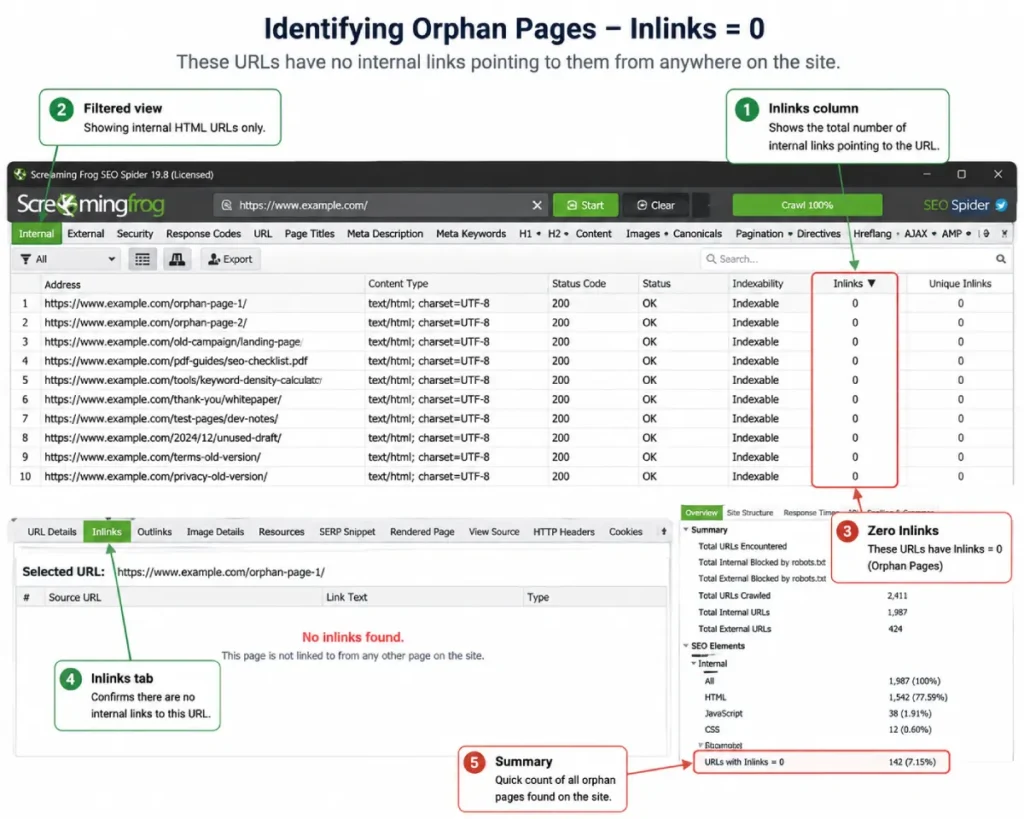Collapse the Summary section
Viewport: 1024px width, 819px height.
pos(686,530)
